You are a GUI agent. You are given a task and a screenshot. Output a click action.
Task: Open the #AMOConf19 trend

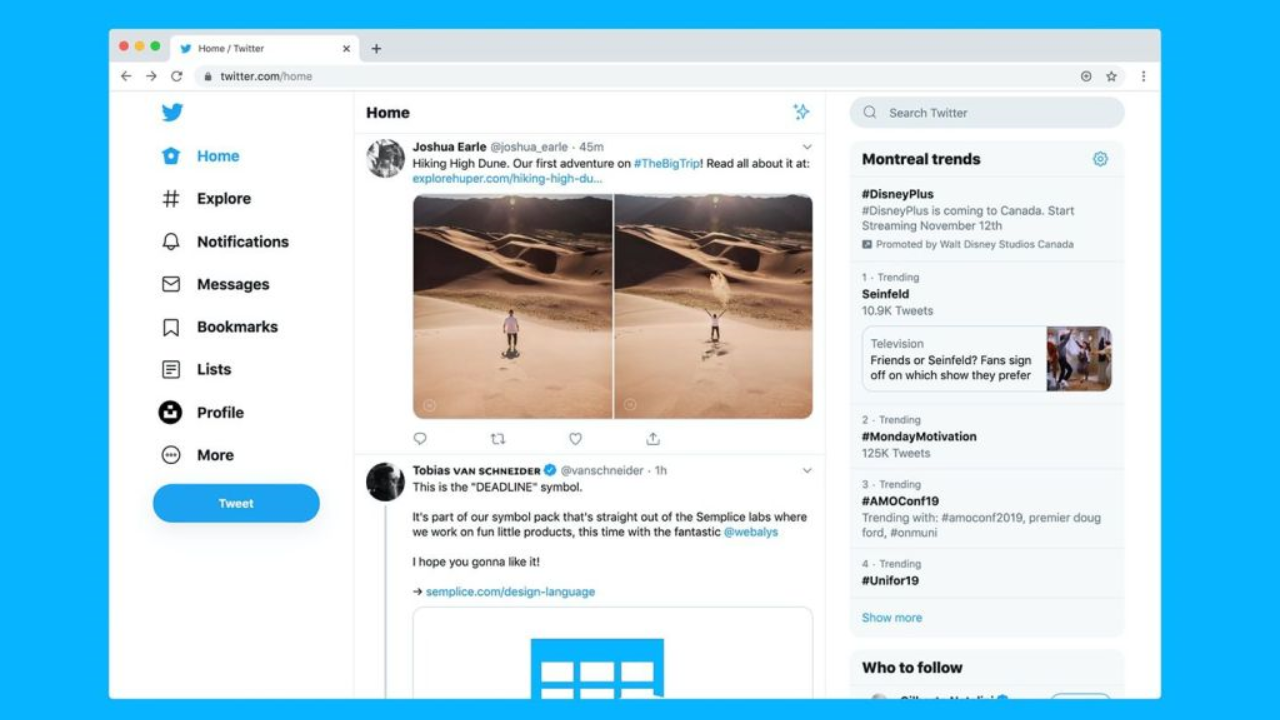pos(987,508)
